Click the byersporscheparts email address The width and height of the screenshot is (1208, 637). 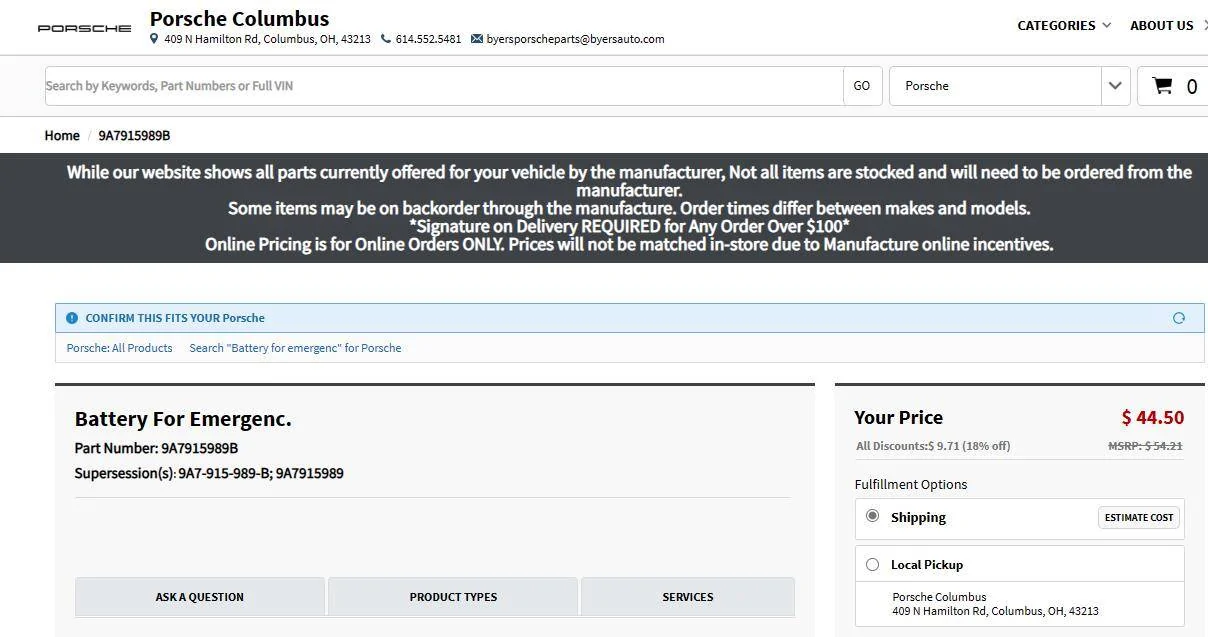pos(575,39)
